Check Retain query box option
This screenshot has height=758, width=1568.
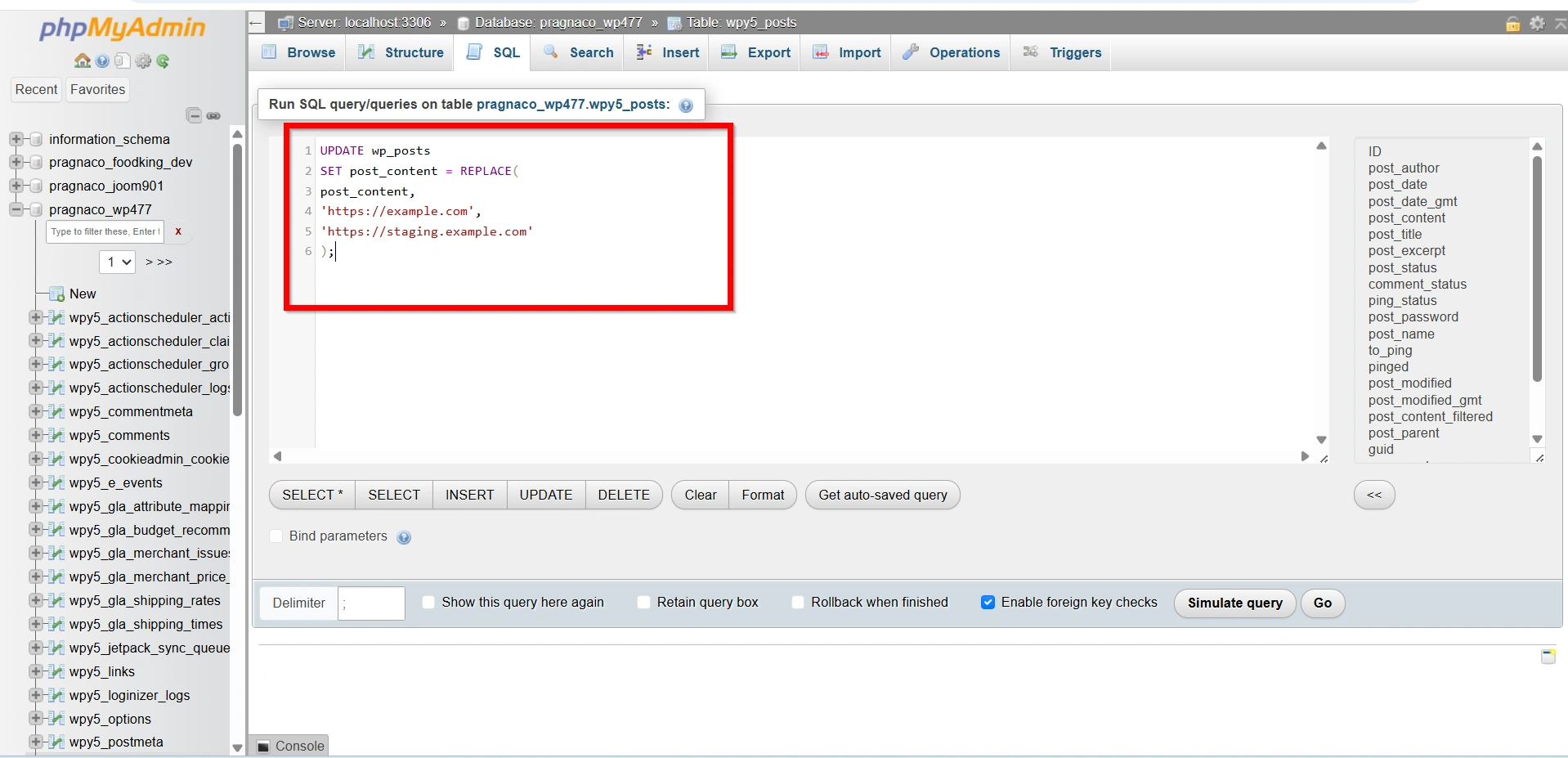643,603
